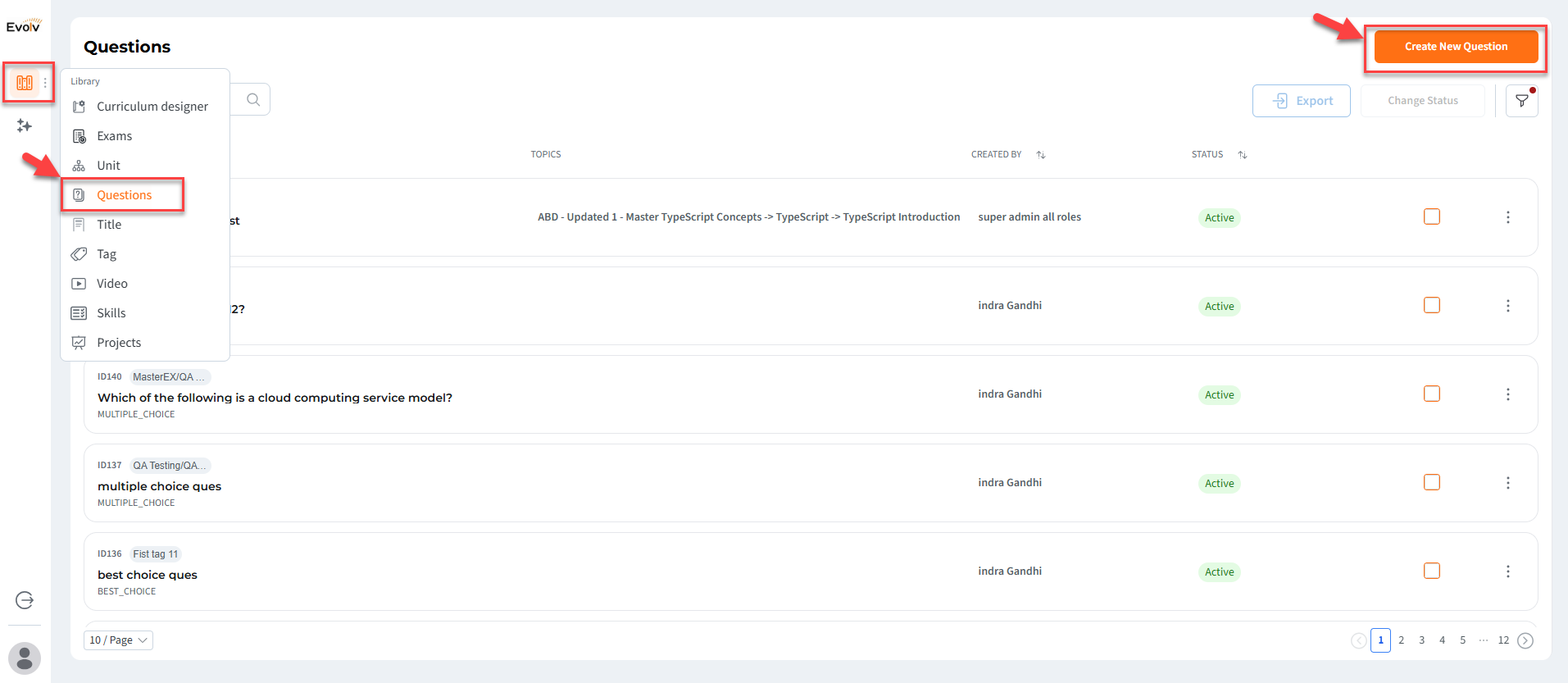The image size is (1568, 683).
Task: Select checkbox for multiple choice ques
Action: (1432, 482)
